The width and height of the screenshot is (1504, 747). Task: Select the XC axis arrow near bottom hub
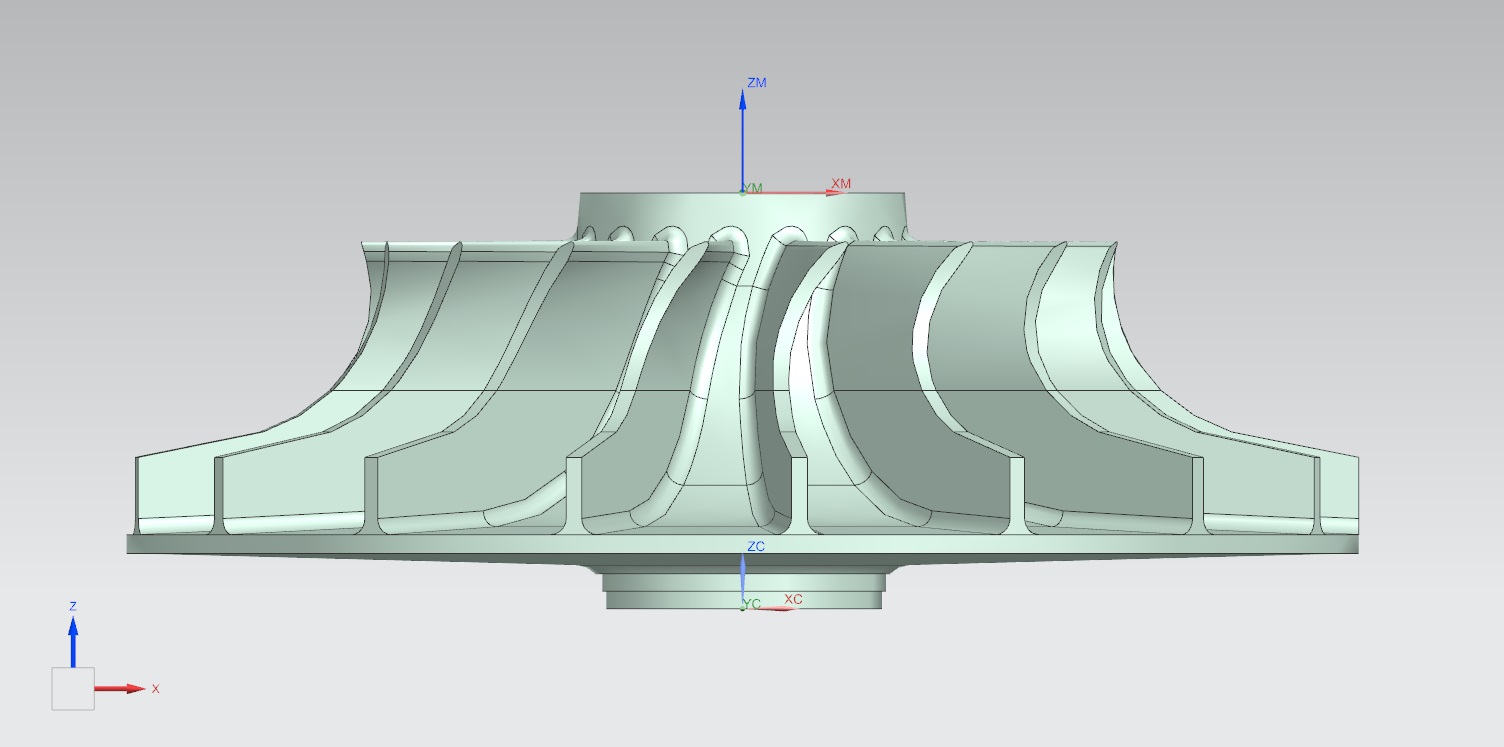771,608
